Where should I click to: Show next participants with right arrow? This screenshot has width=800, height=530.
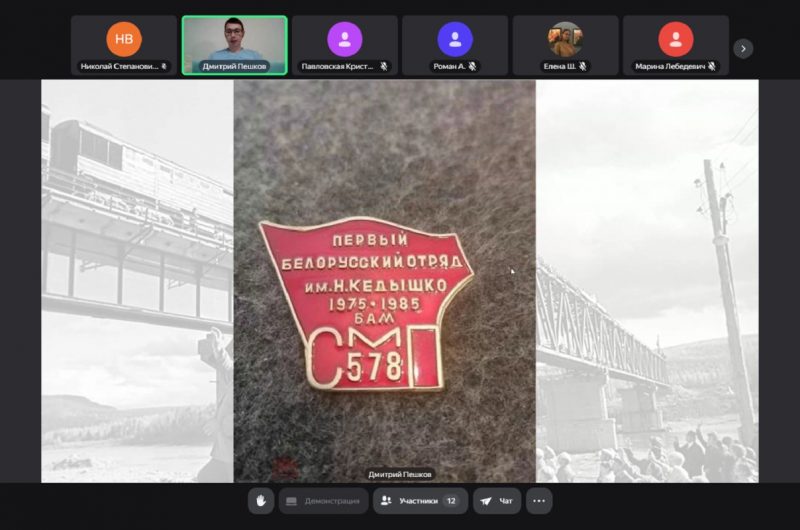(743, 48)
